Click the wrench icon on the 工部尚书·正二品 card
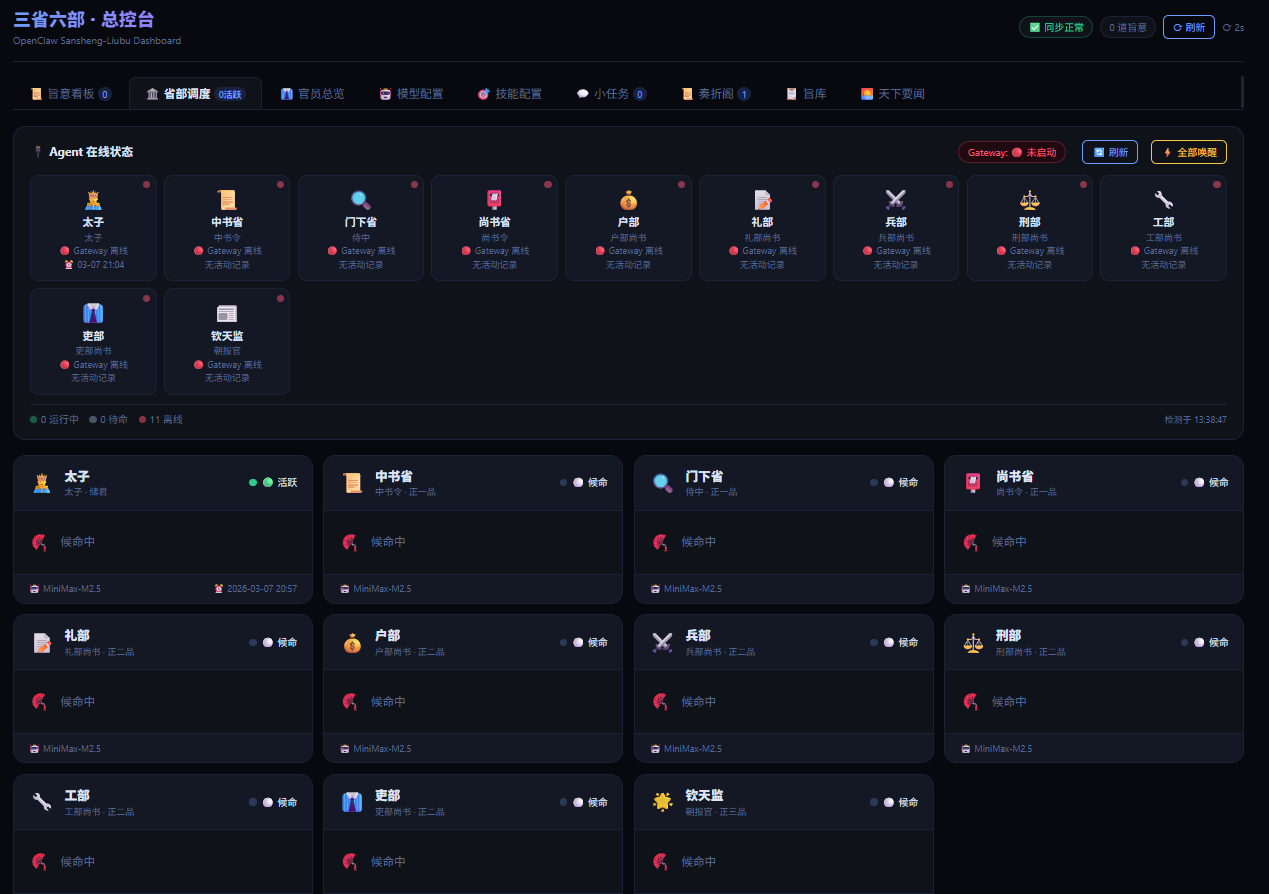This screenshot has width=1269, height=894. pyautogui.click(x=42, y=803)
